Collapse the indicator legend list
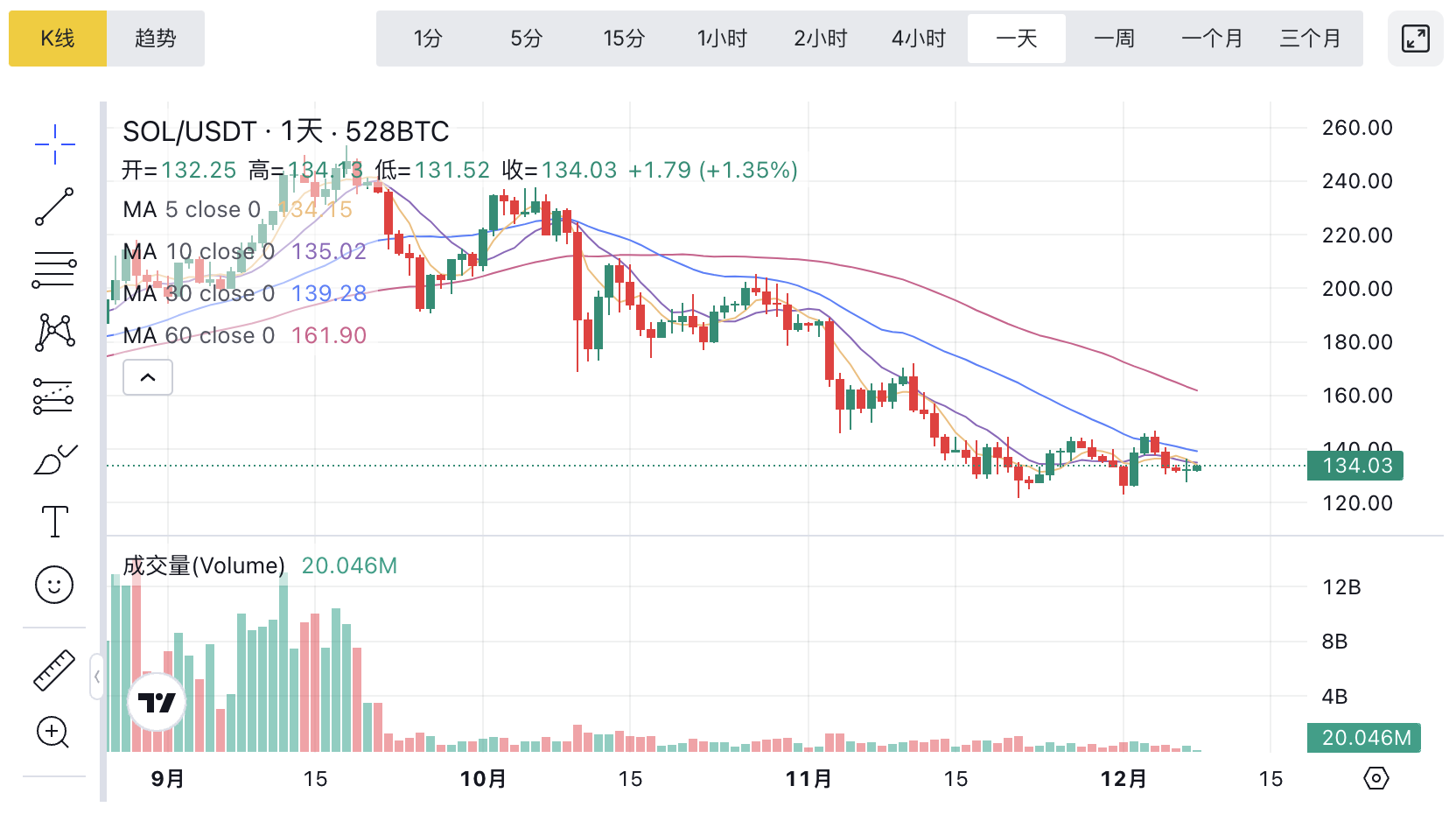Image resolution: width=1456 pixels, height=821 pixels. pos(148,377)
